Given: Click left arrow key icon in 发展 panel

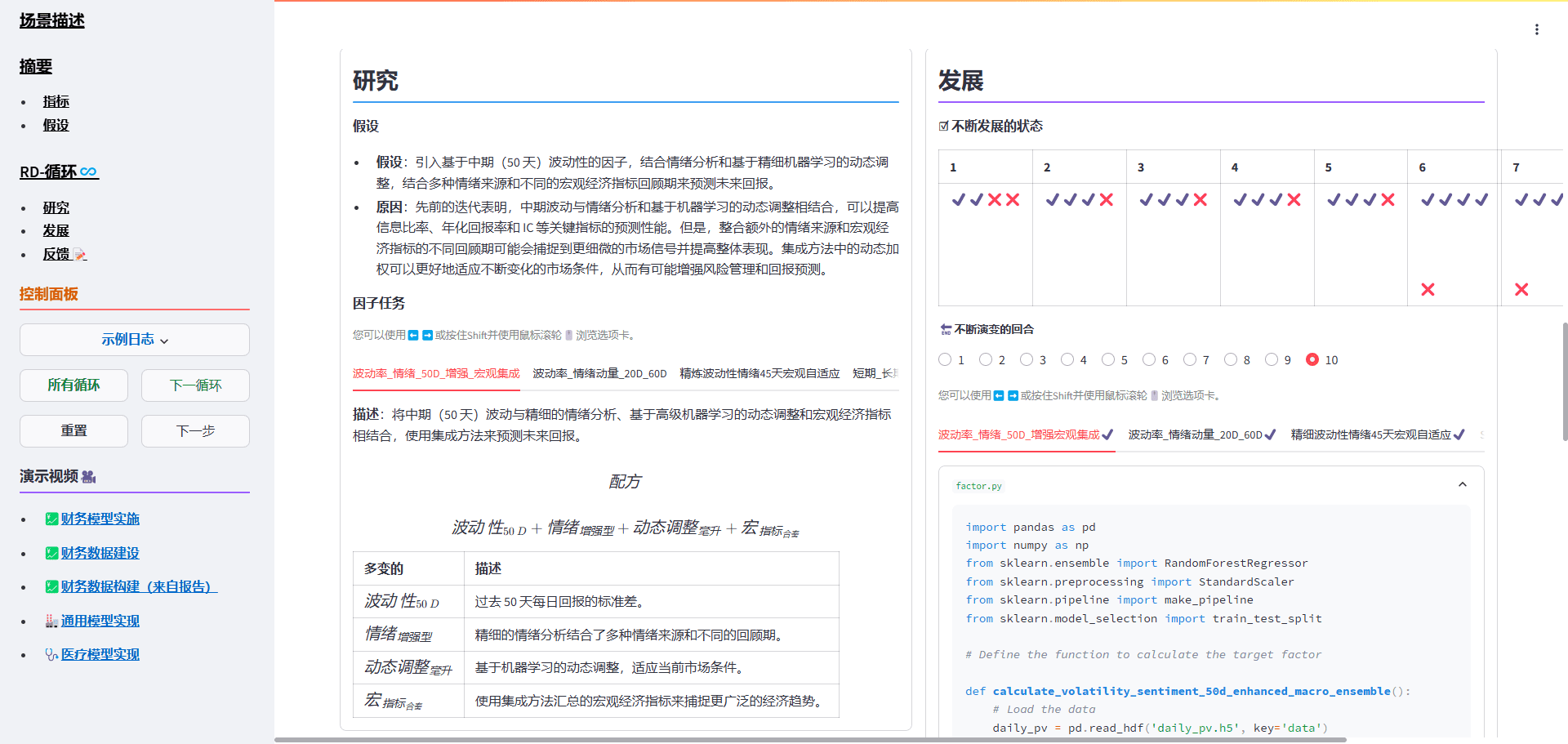Looking at the screenshot, I should click(999, 395).
